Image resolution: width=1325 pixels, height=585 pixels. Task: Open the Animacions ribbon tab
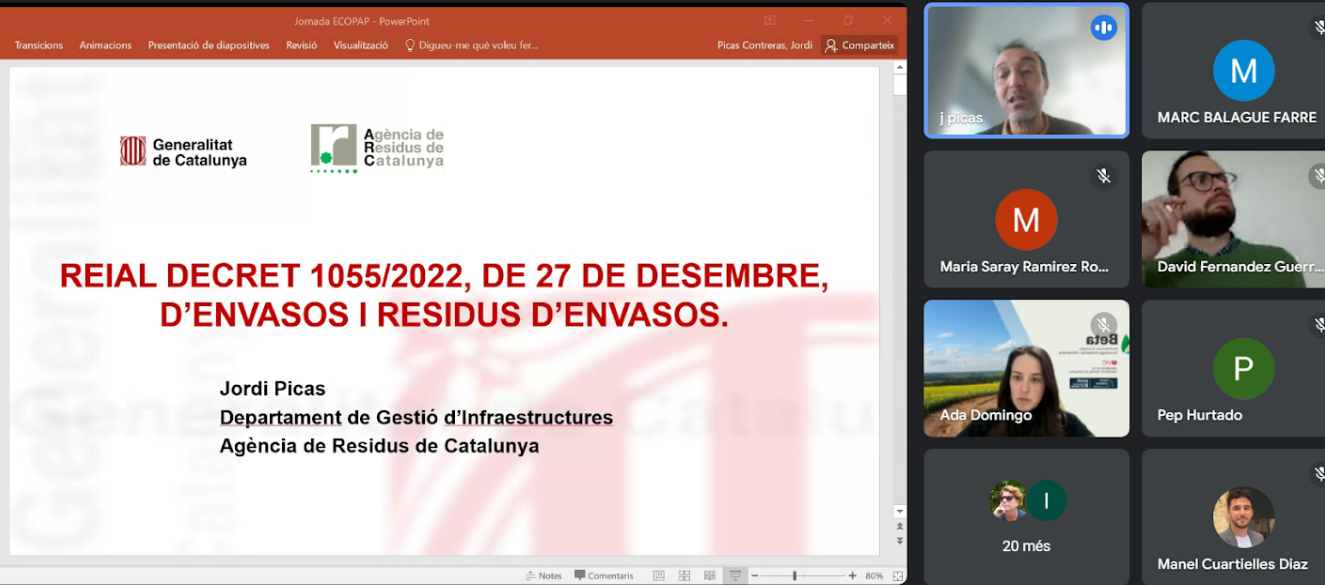(x=105, y=45)
